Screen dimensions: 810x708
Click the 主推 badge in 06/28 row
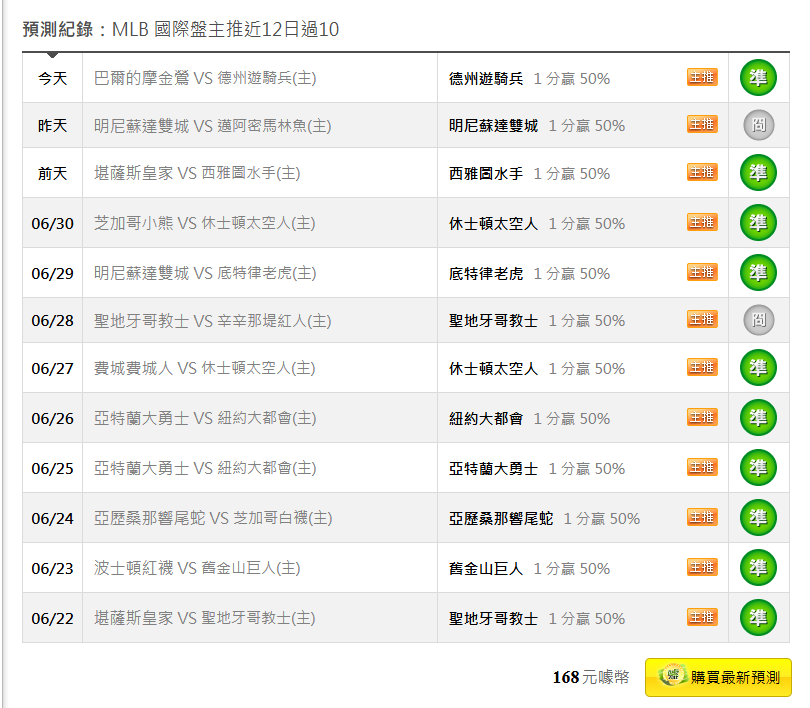pos(702,319)
